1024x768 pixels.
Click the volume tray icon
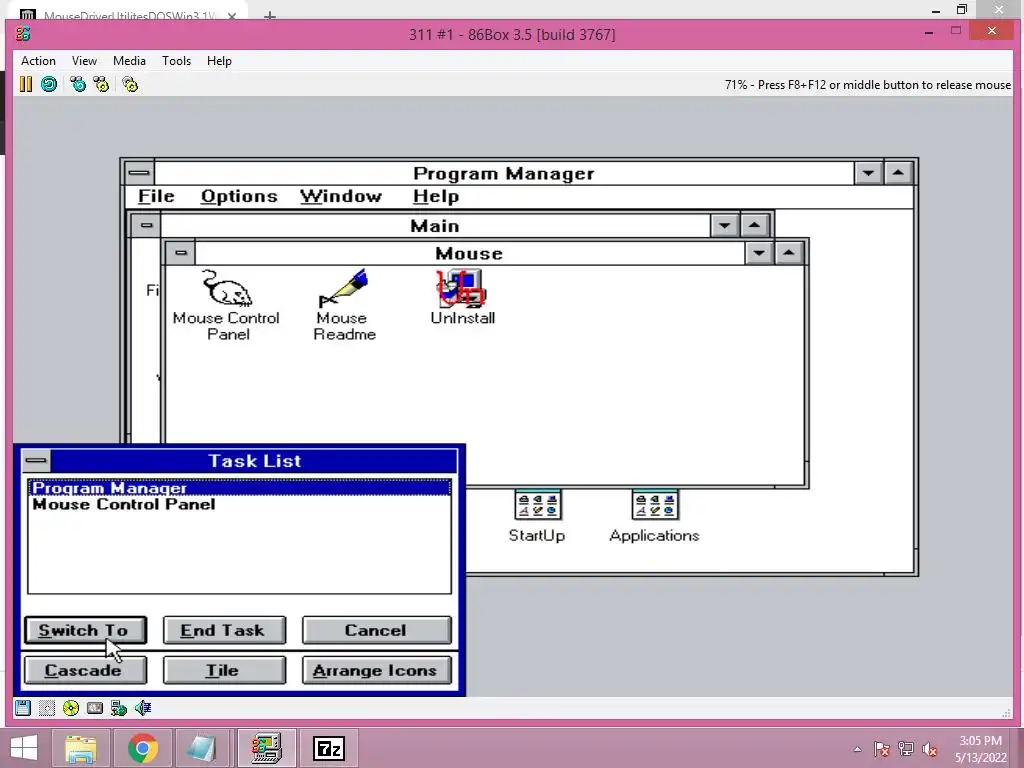(x=929, y=750)
